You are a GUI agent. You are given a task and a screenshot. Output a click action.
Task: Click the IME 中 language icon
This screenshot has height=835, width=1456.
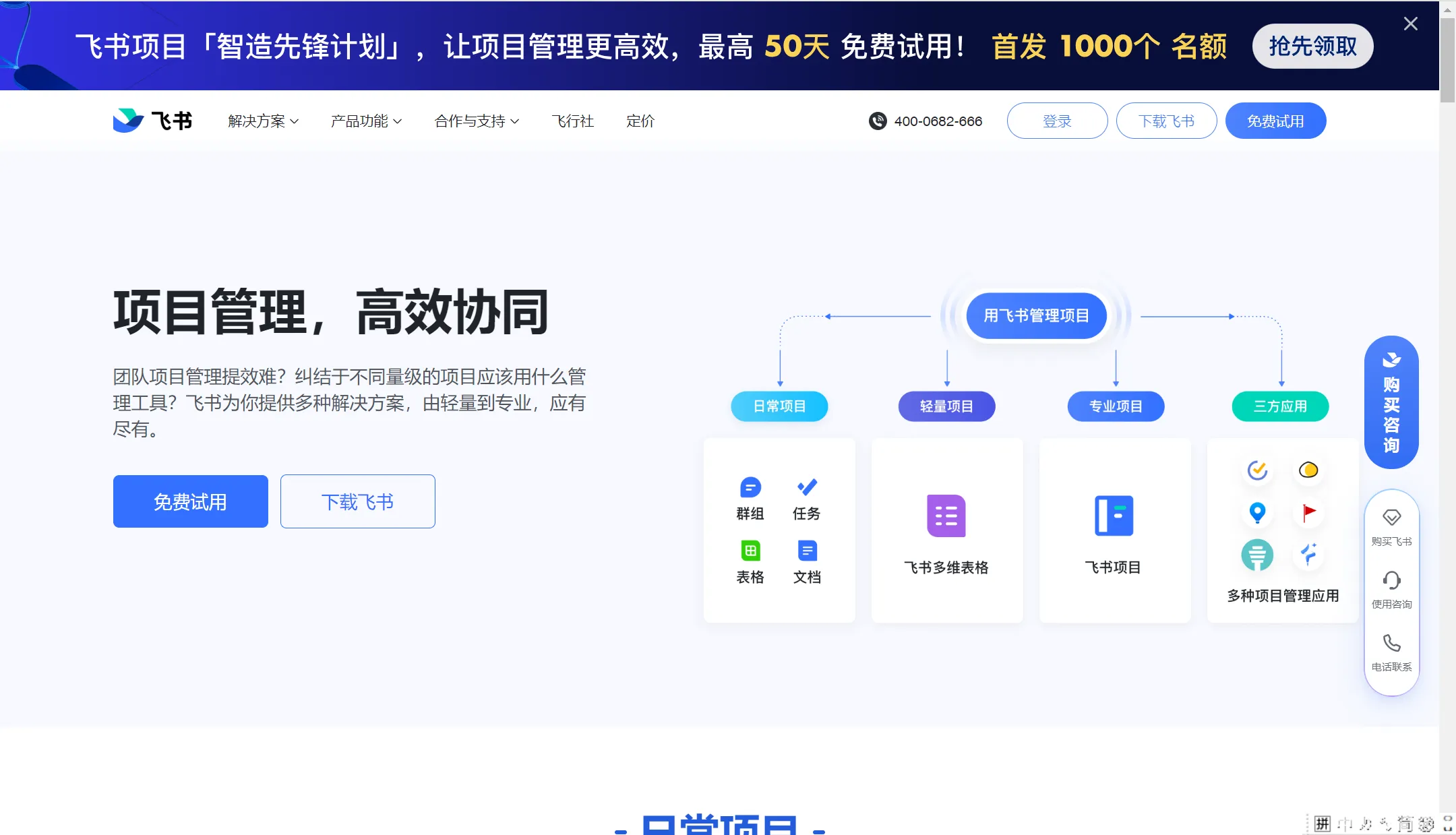coord(1345,824)
